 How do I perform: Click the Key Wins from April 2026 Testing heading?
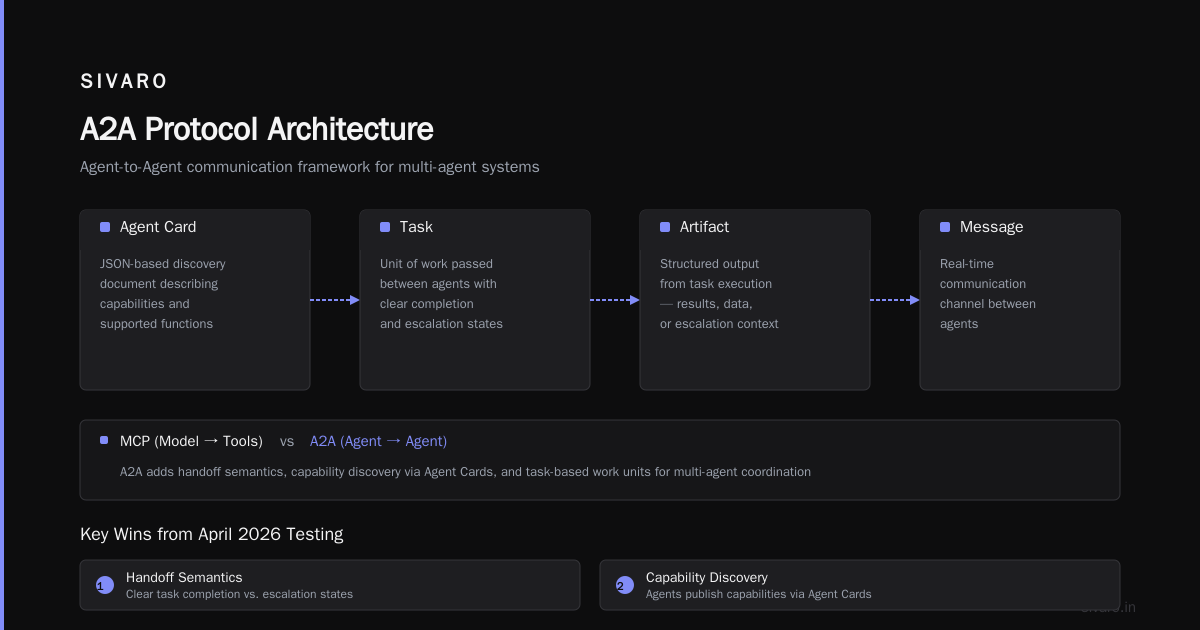211,534
